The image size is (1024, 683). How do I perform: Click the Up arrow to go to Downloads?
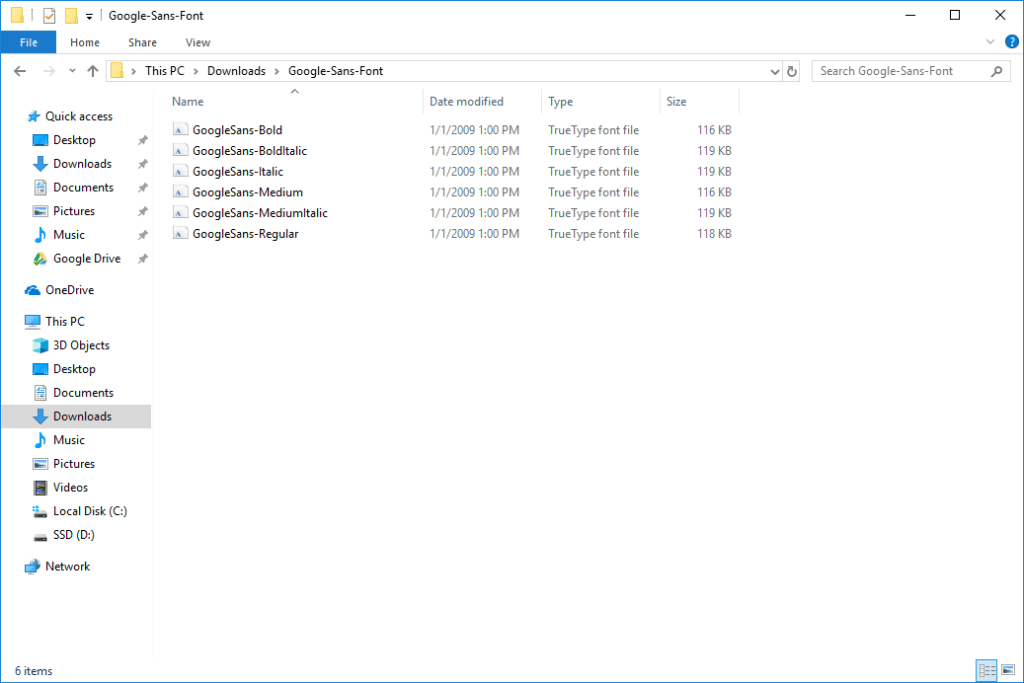(x=93, y=70)
